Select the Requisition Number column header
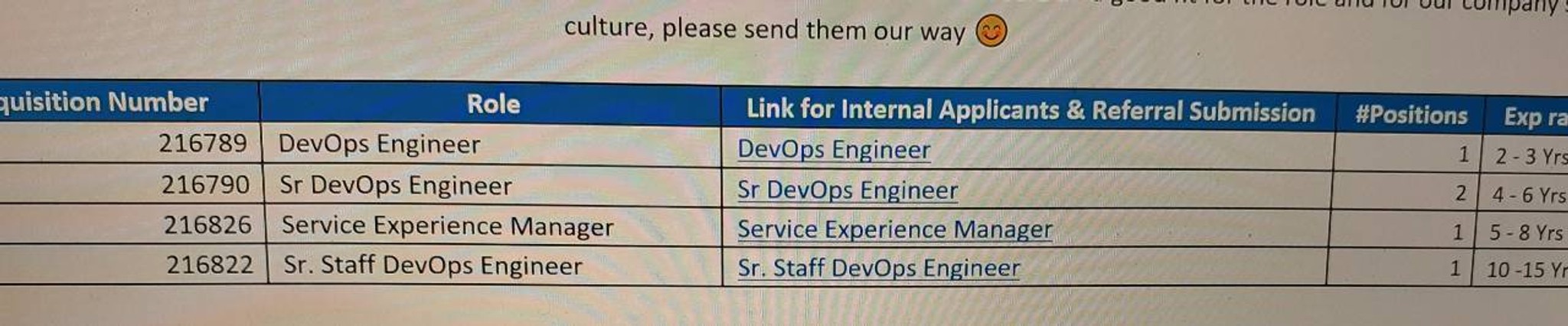 tap(129, 101)
